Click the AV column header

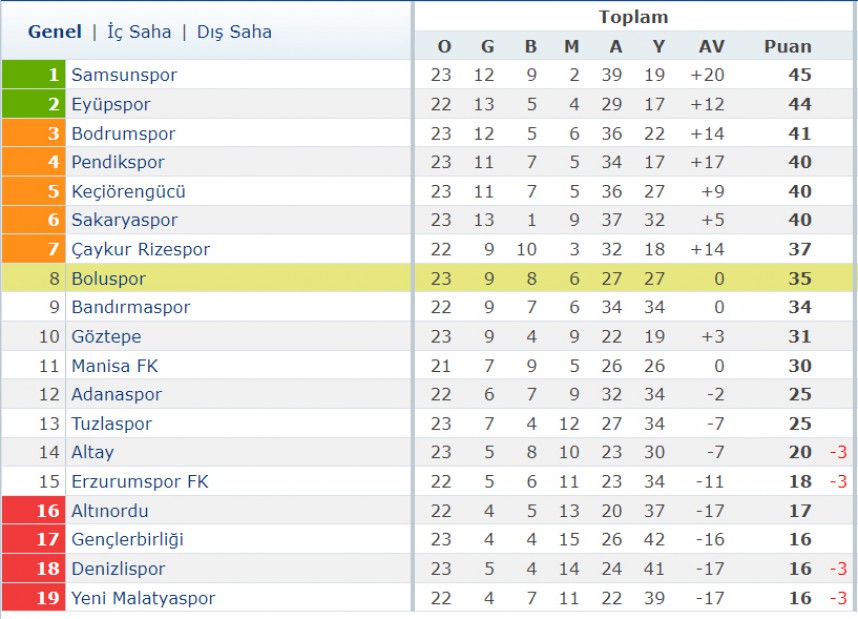pyautogui.click(x=711, y=47)
